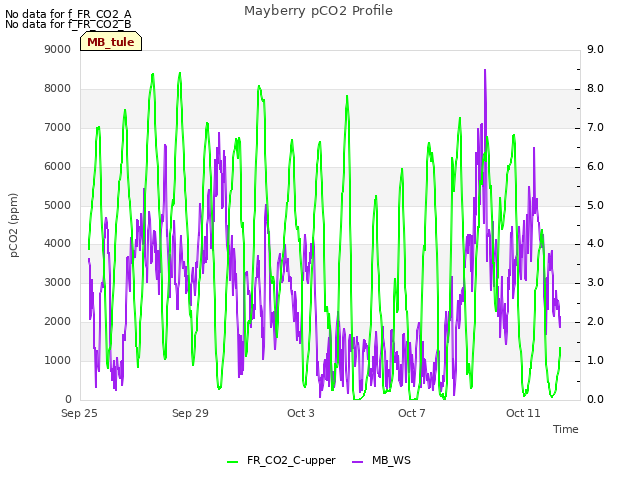The height and width of the screenshot is (480, 640).
Task: Click the 'No data for f_FR_CO2_B' message
Action: [68, 24]
